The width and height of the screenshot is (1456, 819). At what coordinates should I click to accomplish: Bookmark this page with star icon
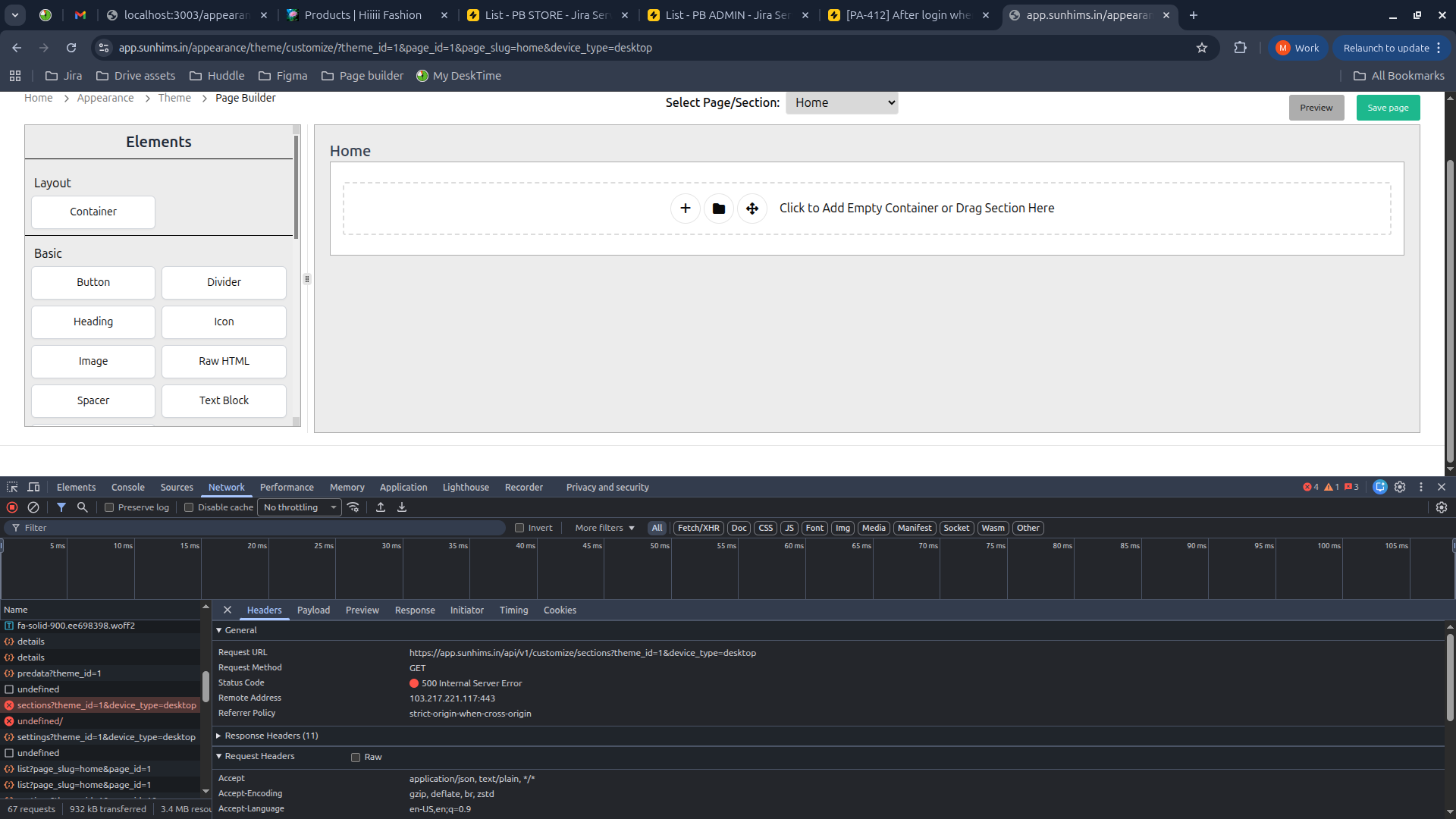click(x=1202, y=48)
